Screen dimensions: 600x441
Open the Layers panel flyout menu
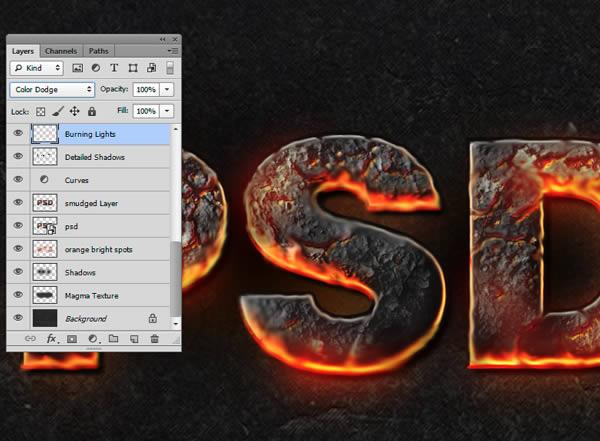pos(173,51)
